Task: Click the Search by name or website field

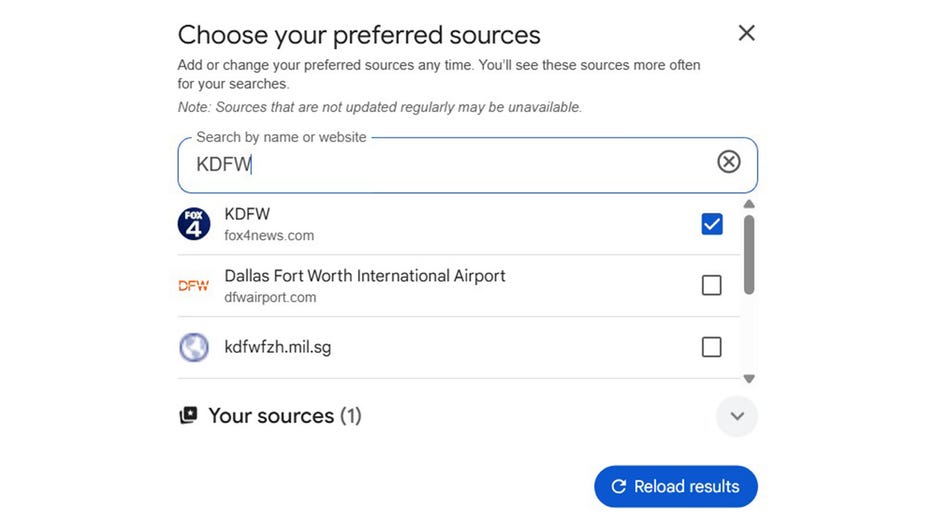Action: pos(450,165)
